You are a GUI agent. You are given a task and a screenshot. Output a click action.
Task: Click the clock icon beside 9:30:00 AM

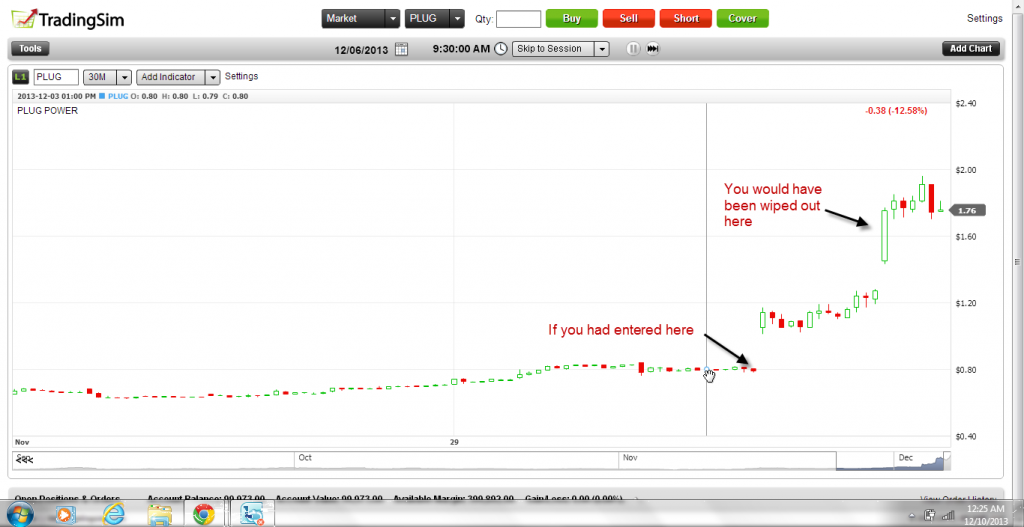500,48
